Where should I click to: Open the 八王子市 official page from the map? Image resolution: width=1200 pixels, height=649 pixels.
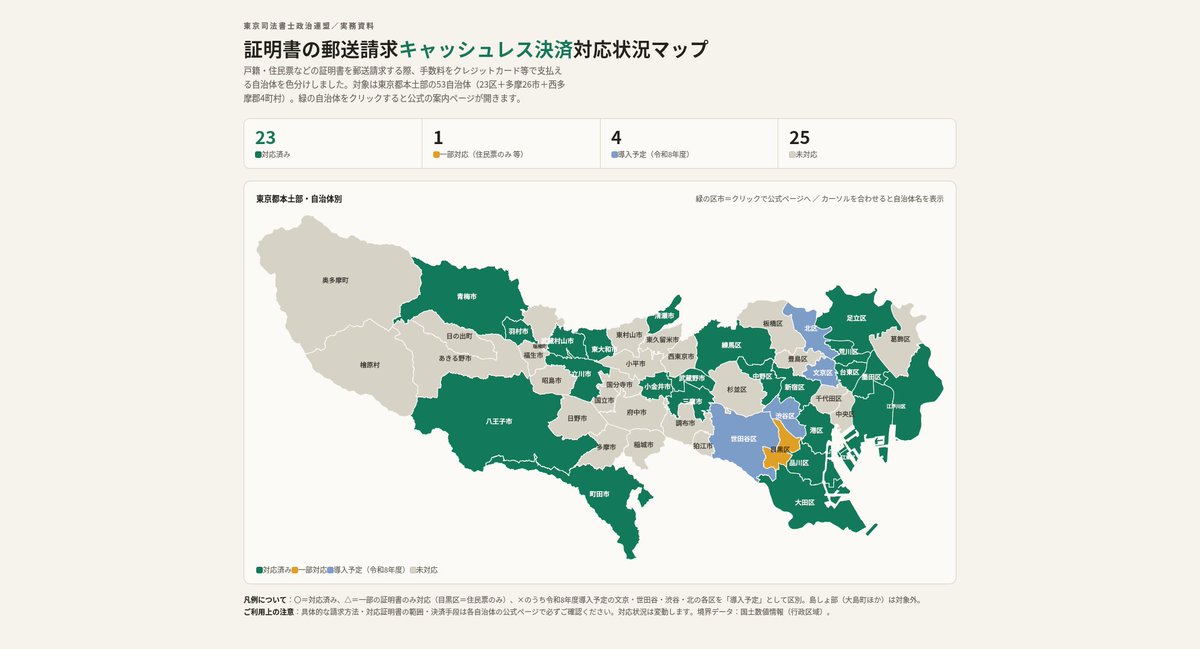point(499,422)
